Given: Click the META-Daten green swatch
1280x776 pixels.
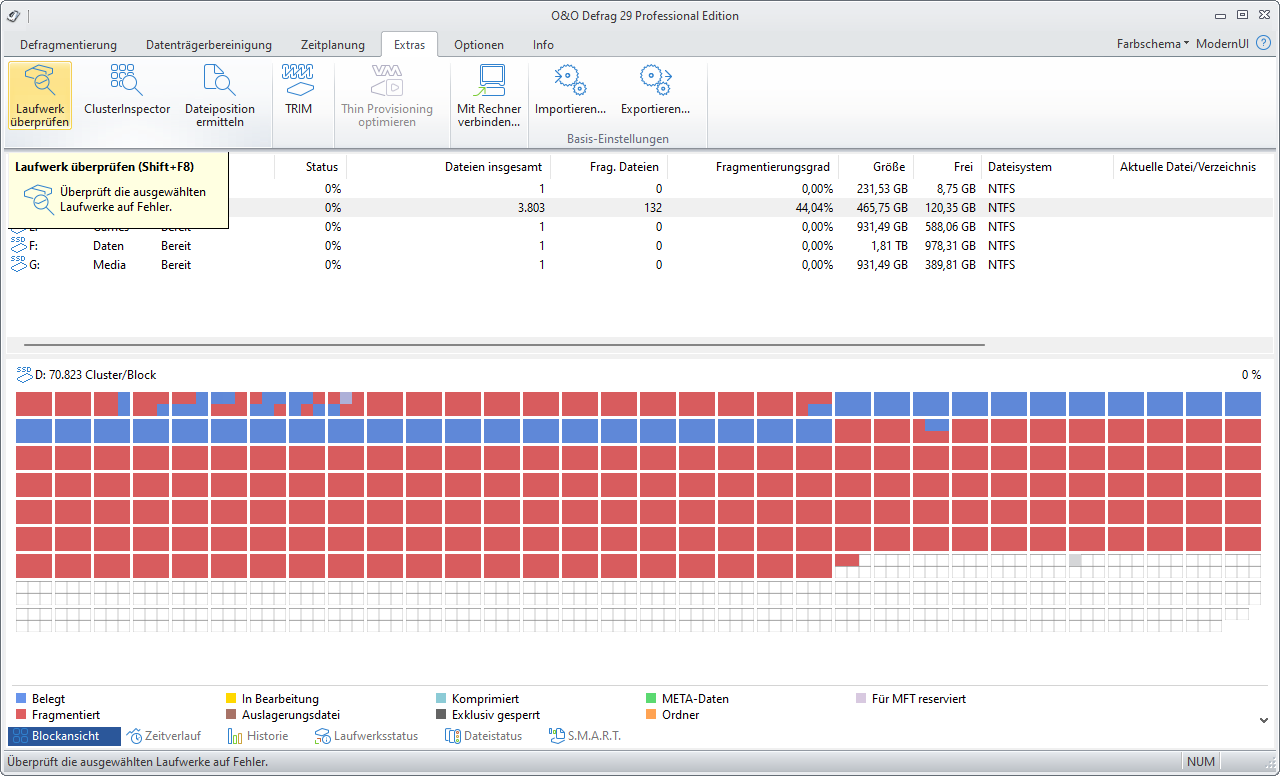Looking at the screenshot, I should (x=651, y=699).
